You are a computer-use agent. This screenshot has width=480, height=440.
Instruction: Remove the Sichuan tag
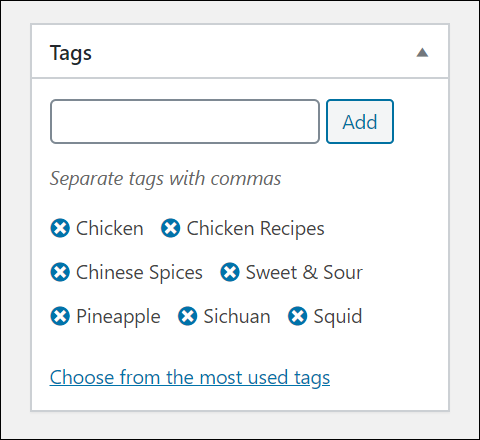[187, 316]
